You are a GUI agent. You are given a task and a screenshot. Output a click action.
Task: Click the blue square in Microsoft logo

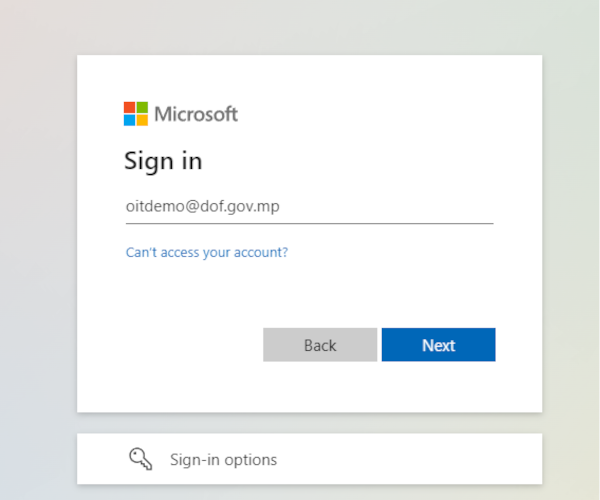129,120
